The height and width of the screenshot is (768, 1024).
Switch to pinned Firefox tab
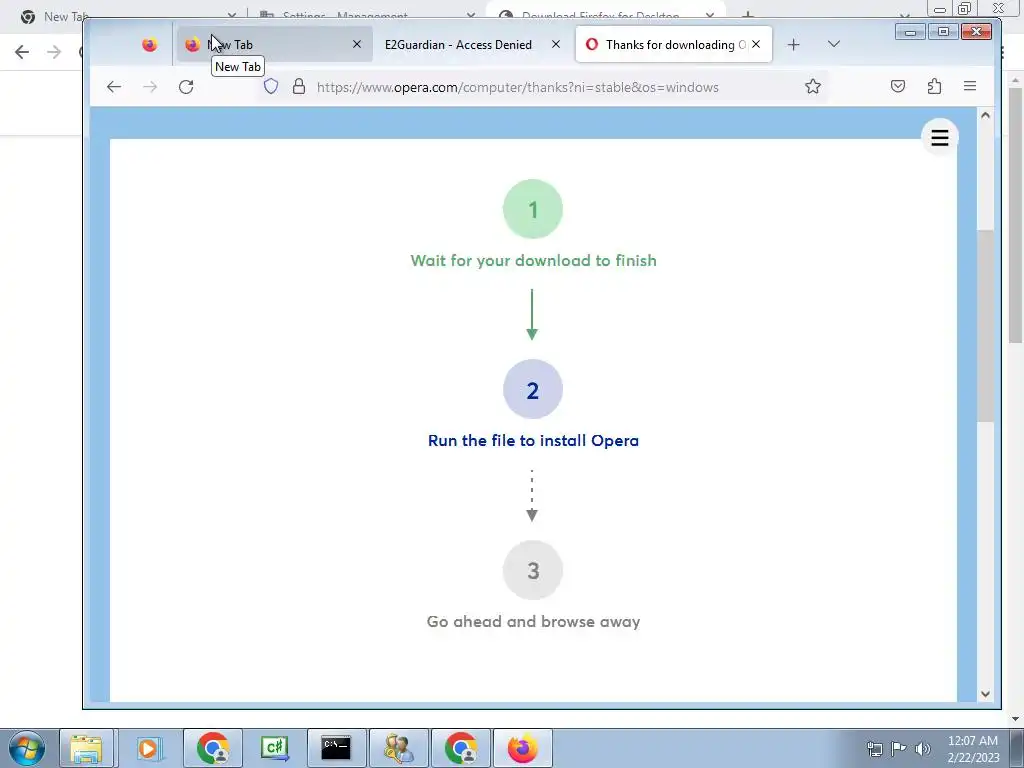[x=150, y=44]
